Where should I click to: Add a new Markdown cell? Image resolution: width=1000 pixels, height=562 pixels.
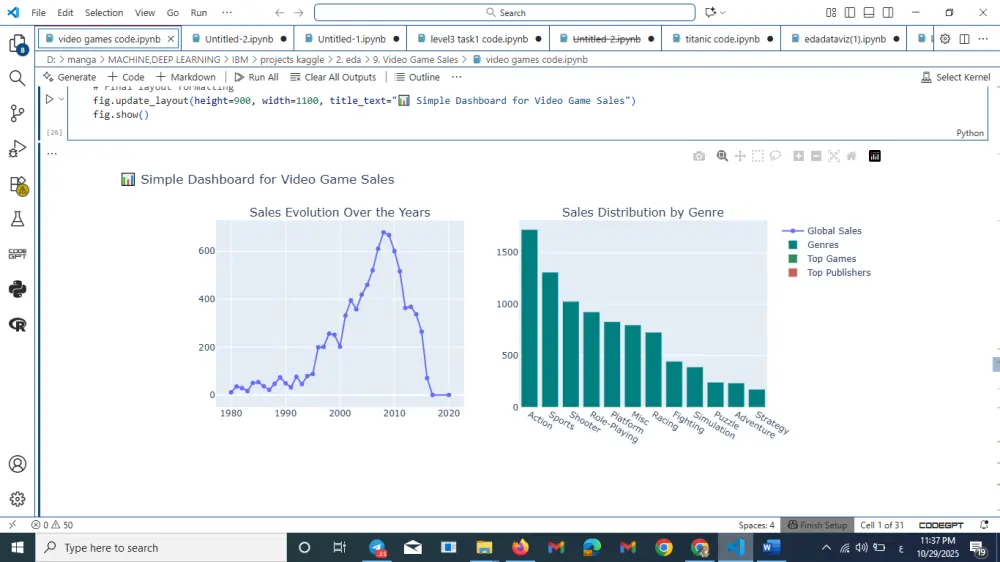pyautogui.click(x=186, y=77)
